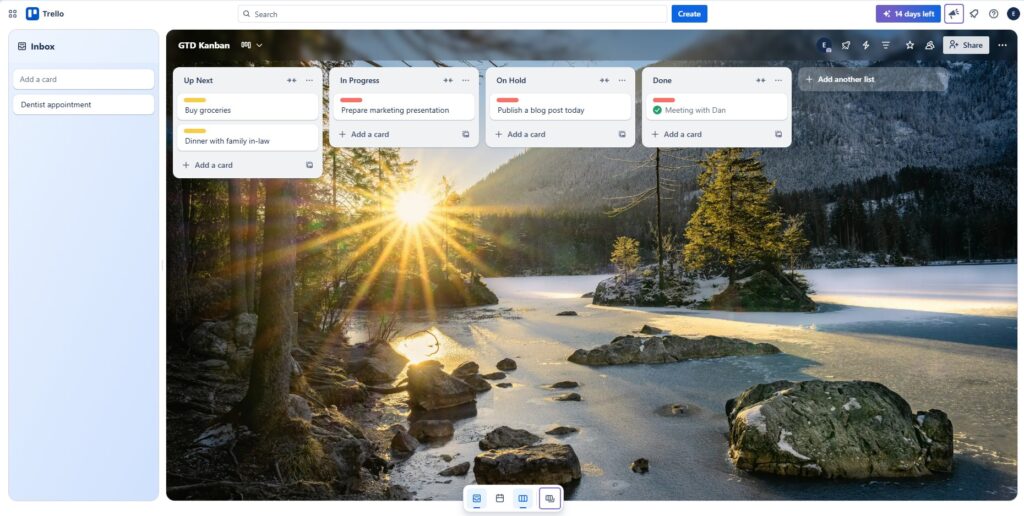Star the GTD Kanban board
1024x516 pixels.
pyautogui.click(x=910, y=45)
